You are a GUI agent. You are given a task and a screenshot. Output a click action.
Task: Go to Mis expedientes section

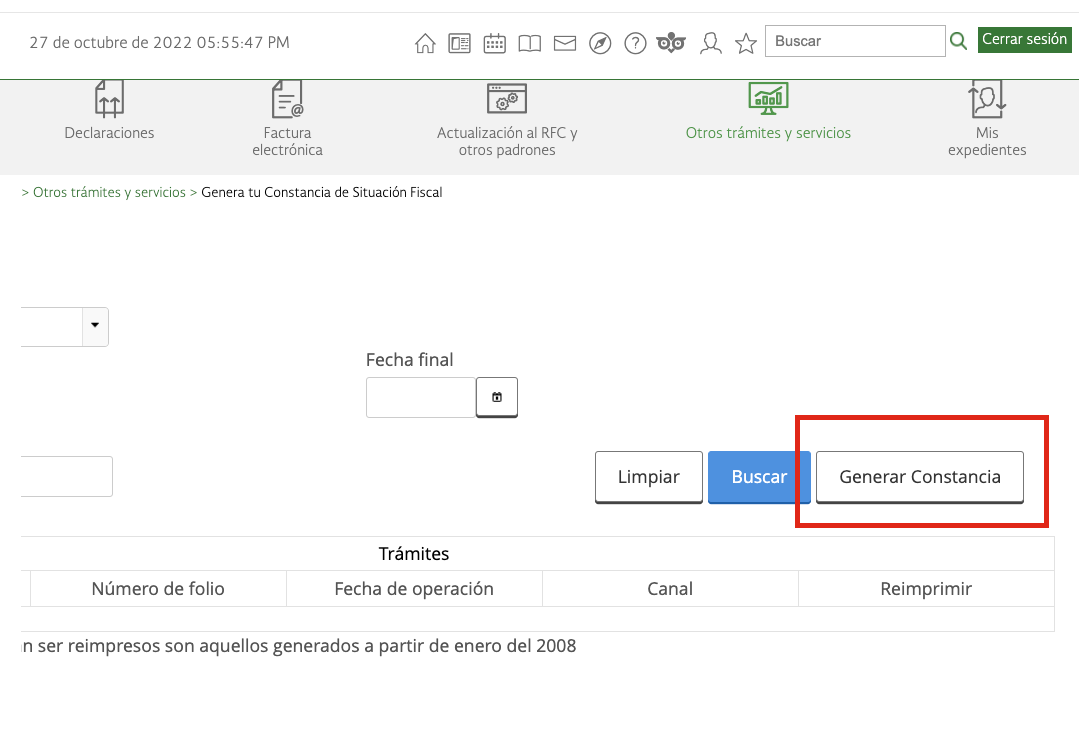coord(987,119)
